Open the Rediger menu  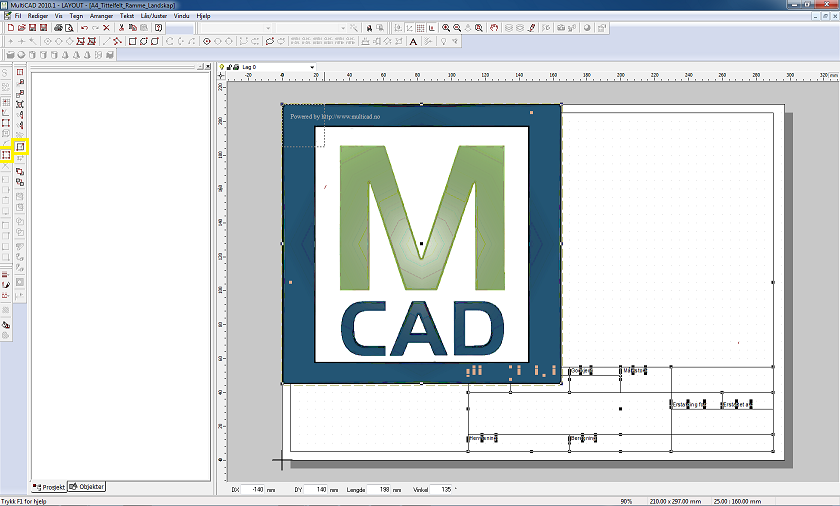click(38, 16)
